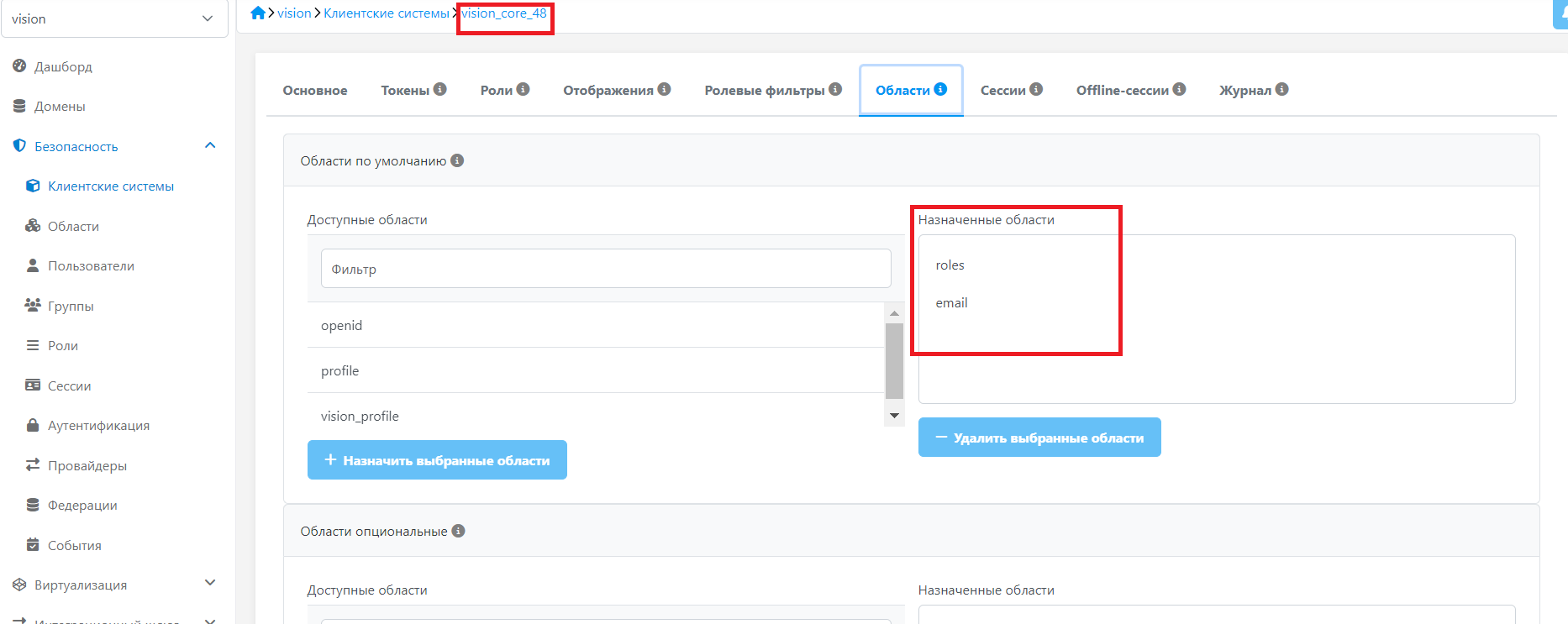This screenshot has width=1568, height=624.
Task: Switch to the Сессии tab
Action: click(x=1002, y=91)
